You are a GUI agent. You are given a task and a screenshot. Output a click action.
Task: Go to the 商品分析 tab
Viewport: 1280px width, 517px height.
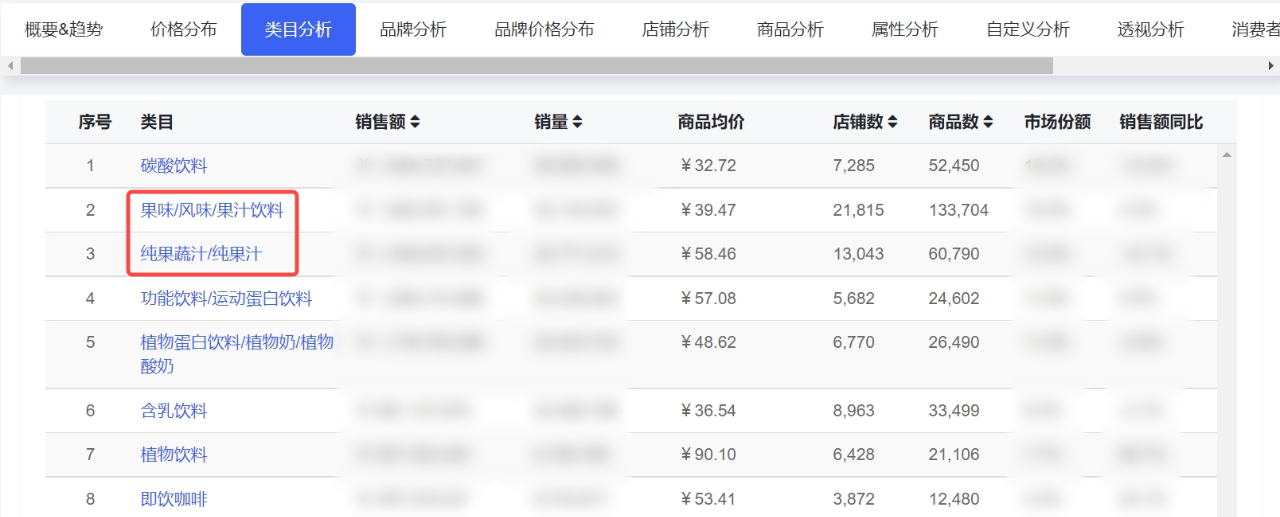tap(790, 29)
